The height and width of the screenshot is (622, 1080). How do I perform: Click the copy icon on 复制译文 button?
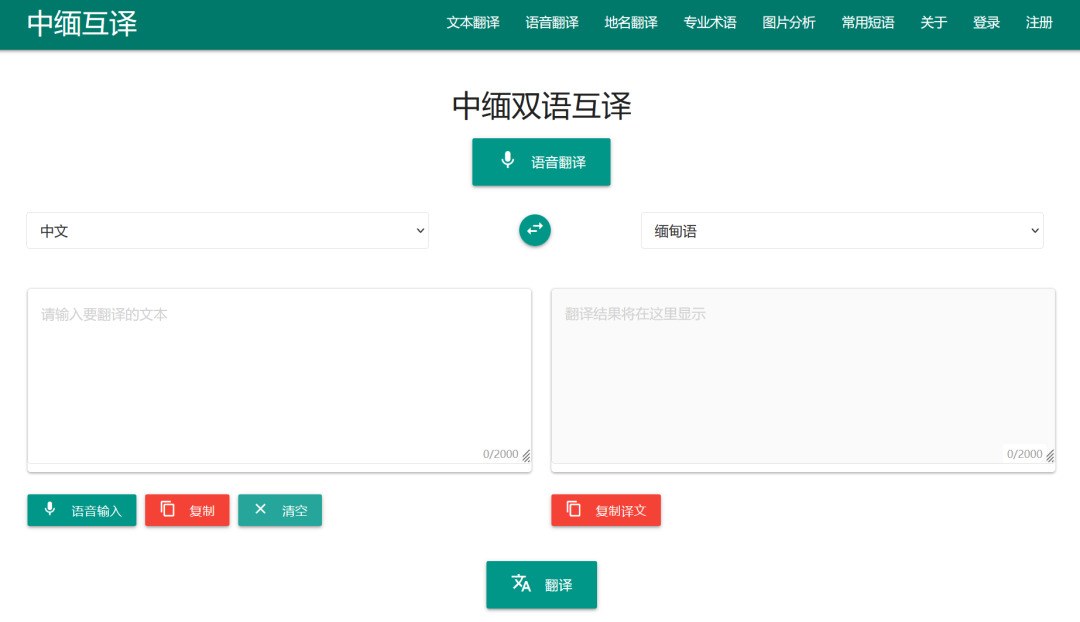[x=573, y=510]
